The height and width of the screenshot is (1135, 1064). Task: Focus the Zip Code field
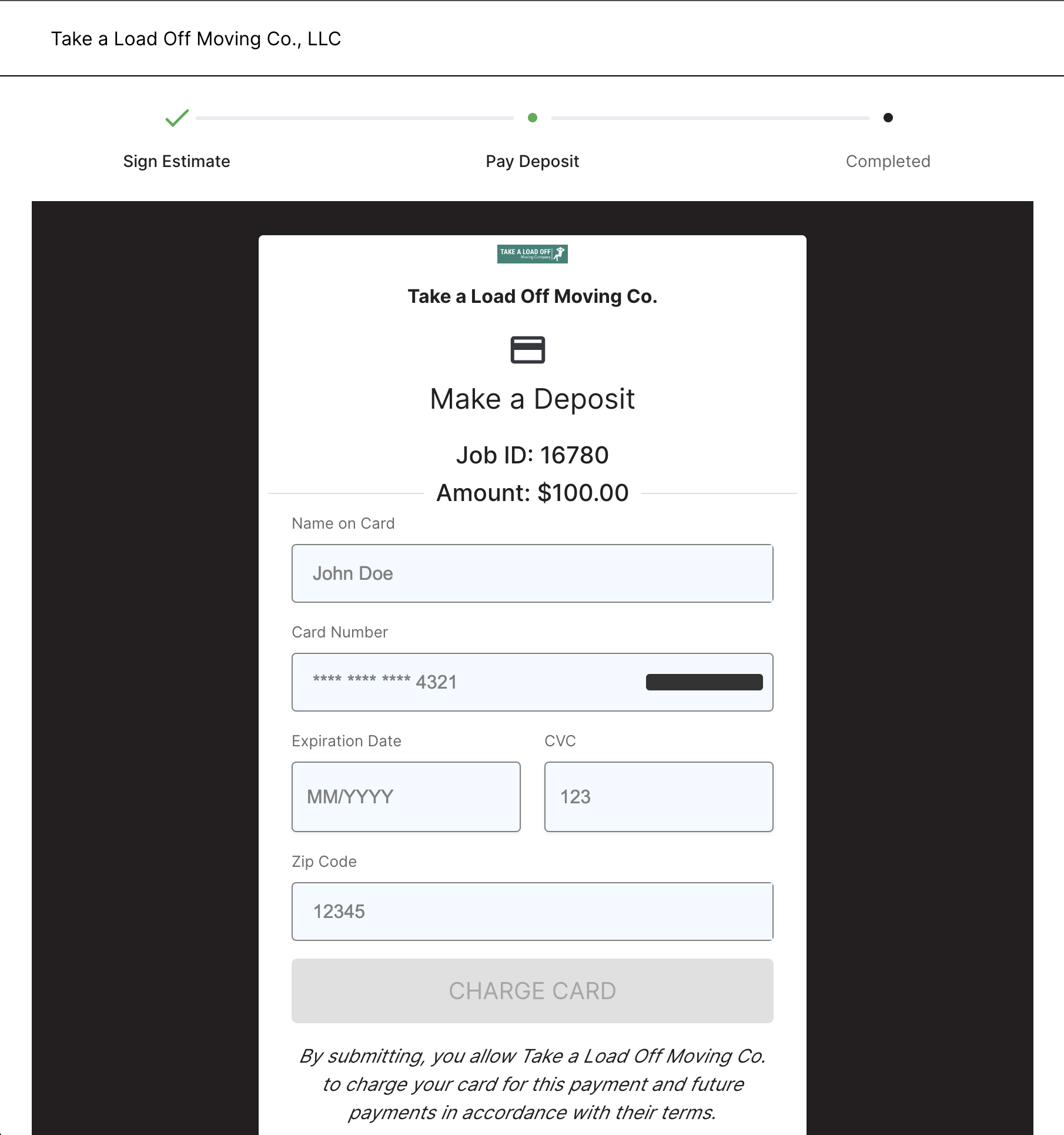click(532, 912)
